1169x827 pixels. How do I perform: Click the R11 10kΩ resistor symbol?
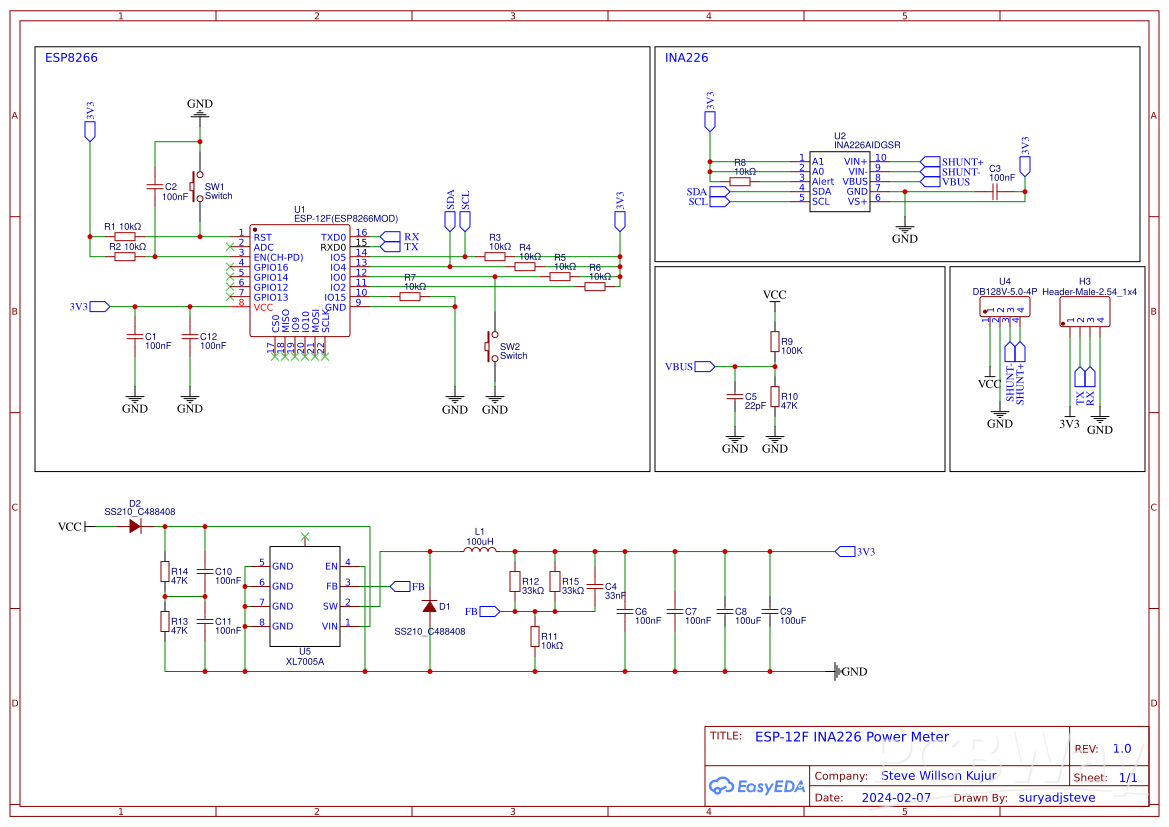click(534, 636)
